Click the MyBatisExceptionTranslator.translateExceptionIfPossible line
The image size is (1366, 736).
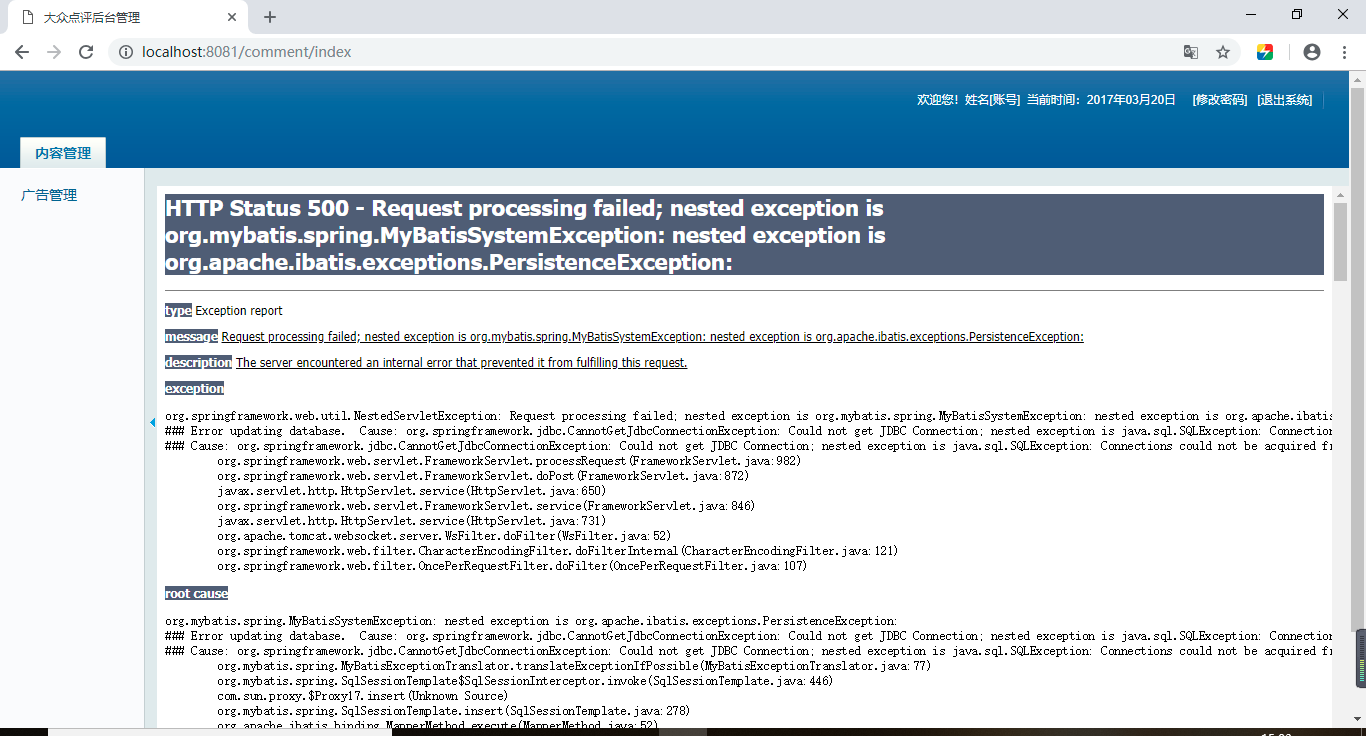tap(574, 665)
